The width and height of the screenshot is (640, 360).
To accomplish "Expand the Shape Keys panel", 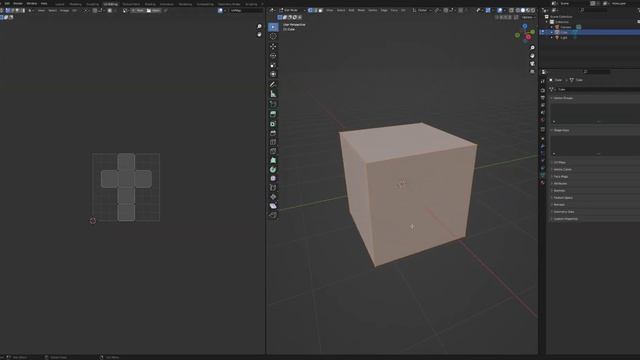I will pyautogui.click(x=561, y=130).
